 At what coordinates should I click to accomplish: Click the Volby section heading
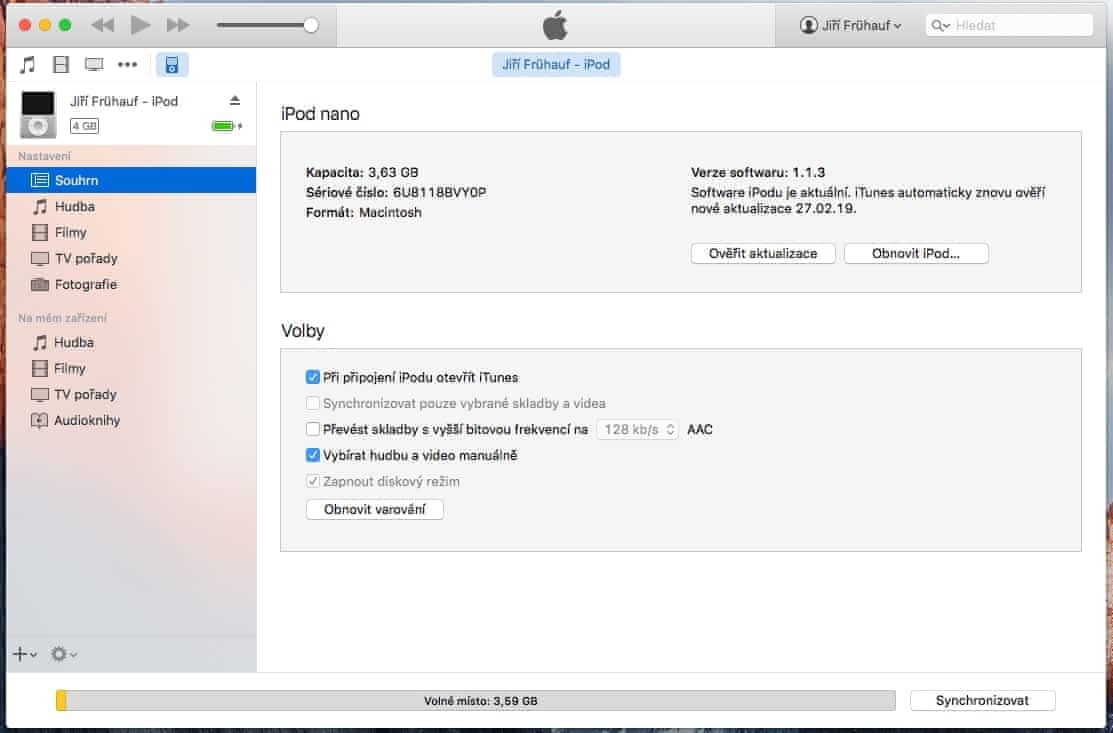click(x=302, y=331)
